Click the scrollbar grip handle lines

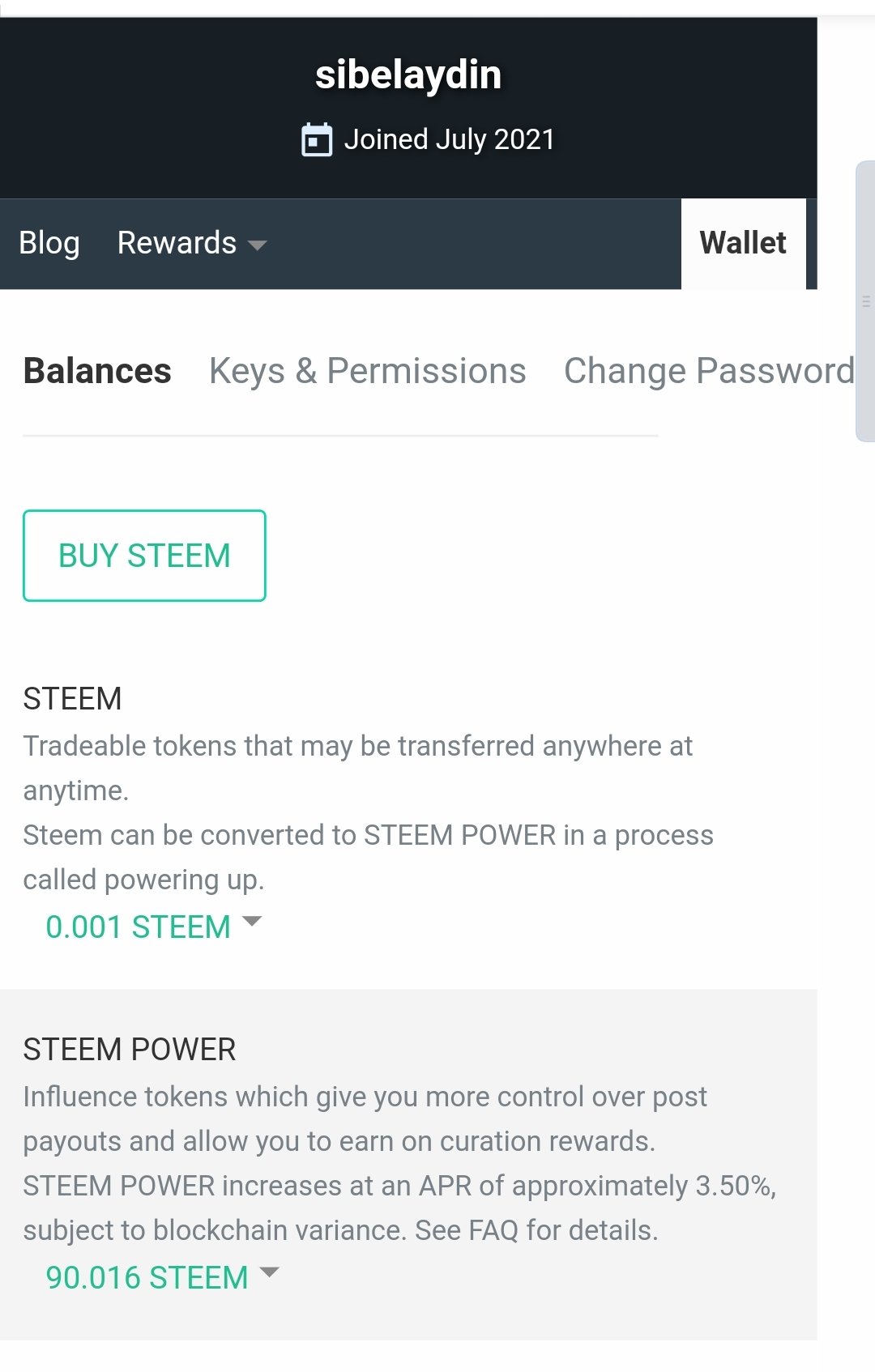pyautogui.click(x=866, y=302)
